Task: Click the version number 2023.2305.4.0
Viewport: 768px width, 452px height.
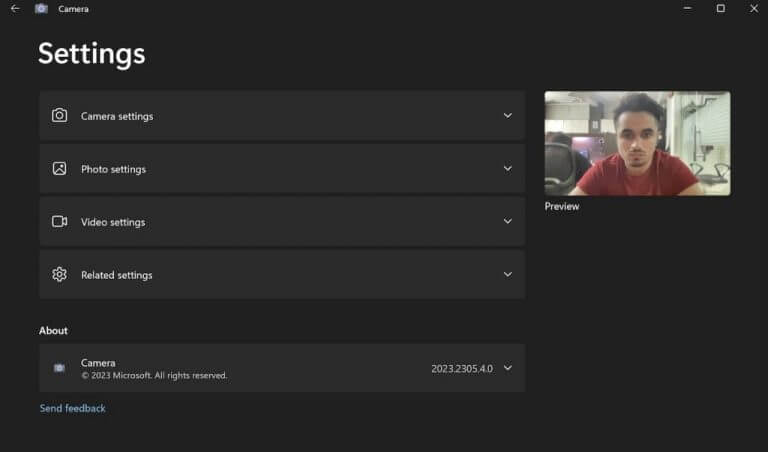Action: coord(462,368)
